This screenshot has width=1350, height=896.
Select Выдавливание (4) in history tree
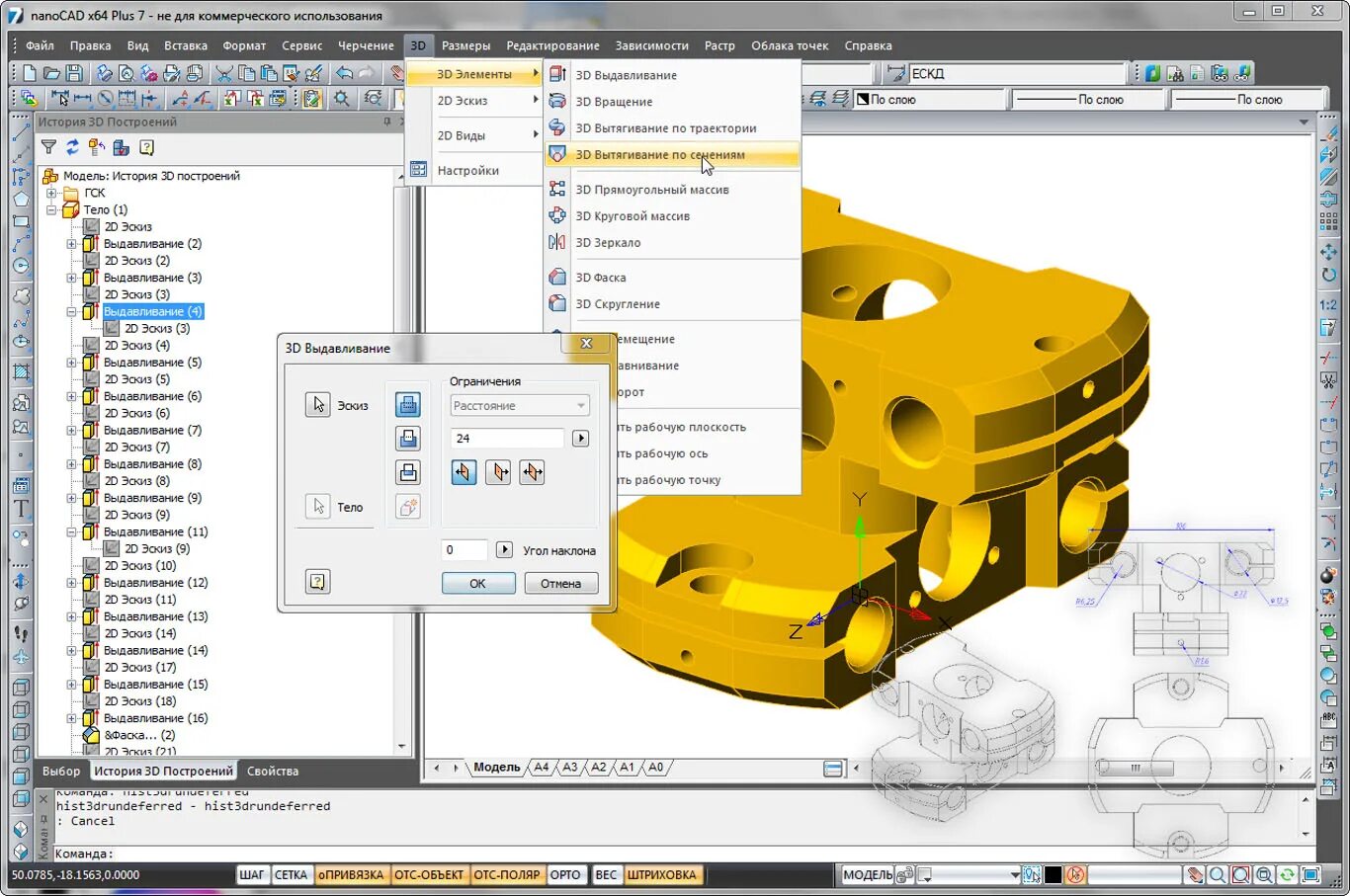(x=153, y=311)
